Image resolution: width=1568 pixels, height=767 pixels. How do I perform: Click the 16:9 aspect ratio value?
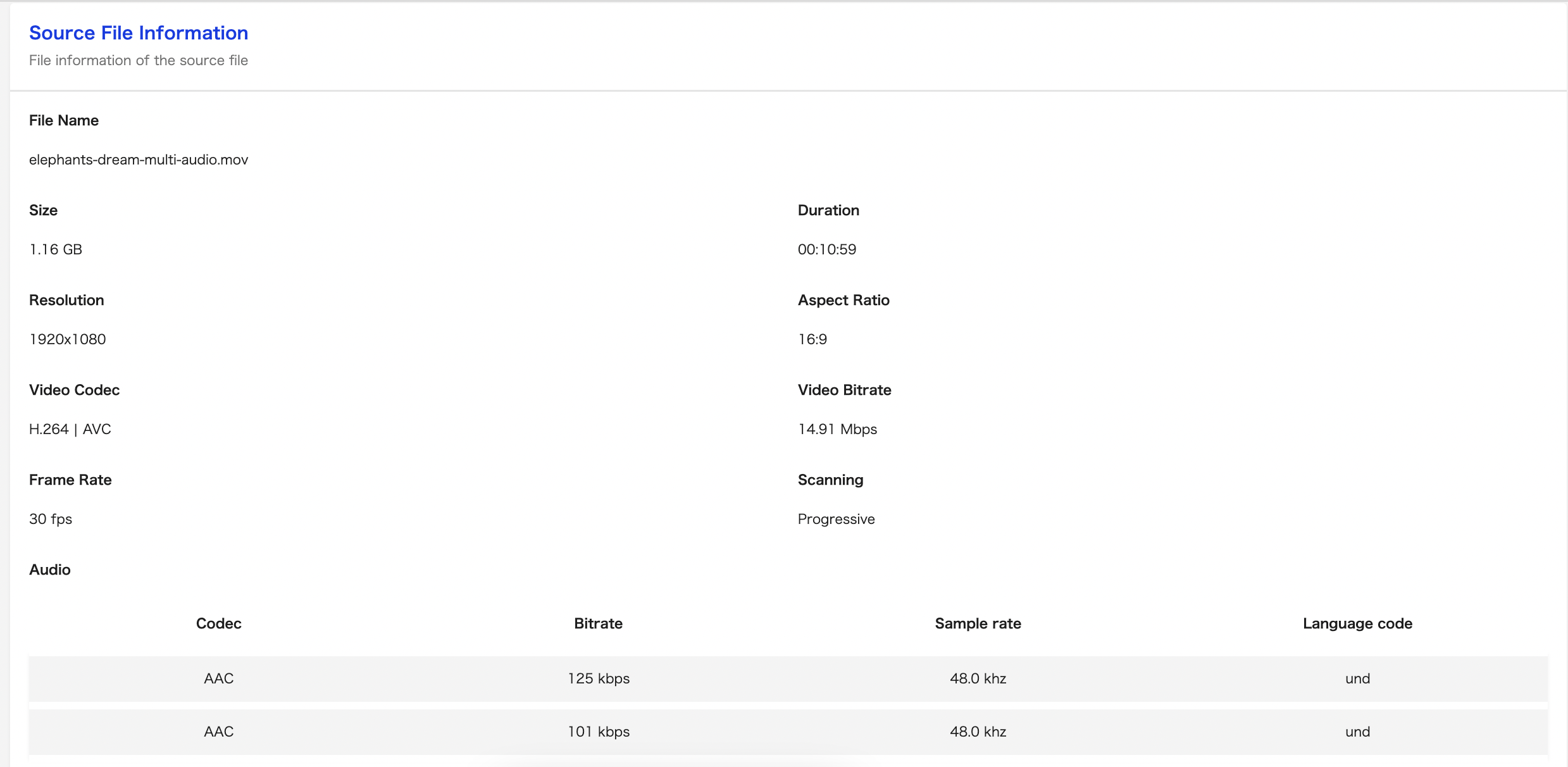(812, 339)
